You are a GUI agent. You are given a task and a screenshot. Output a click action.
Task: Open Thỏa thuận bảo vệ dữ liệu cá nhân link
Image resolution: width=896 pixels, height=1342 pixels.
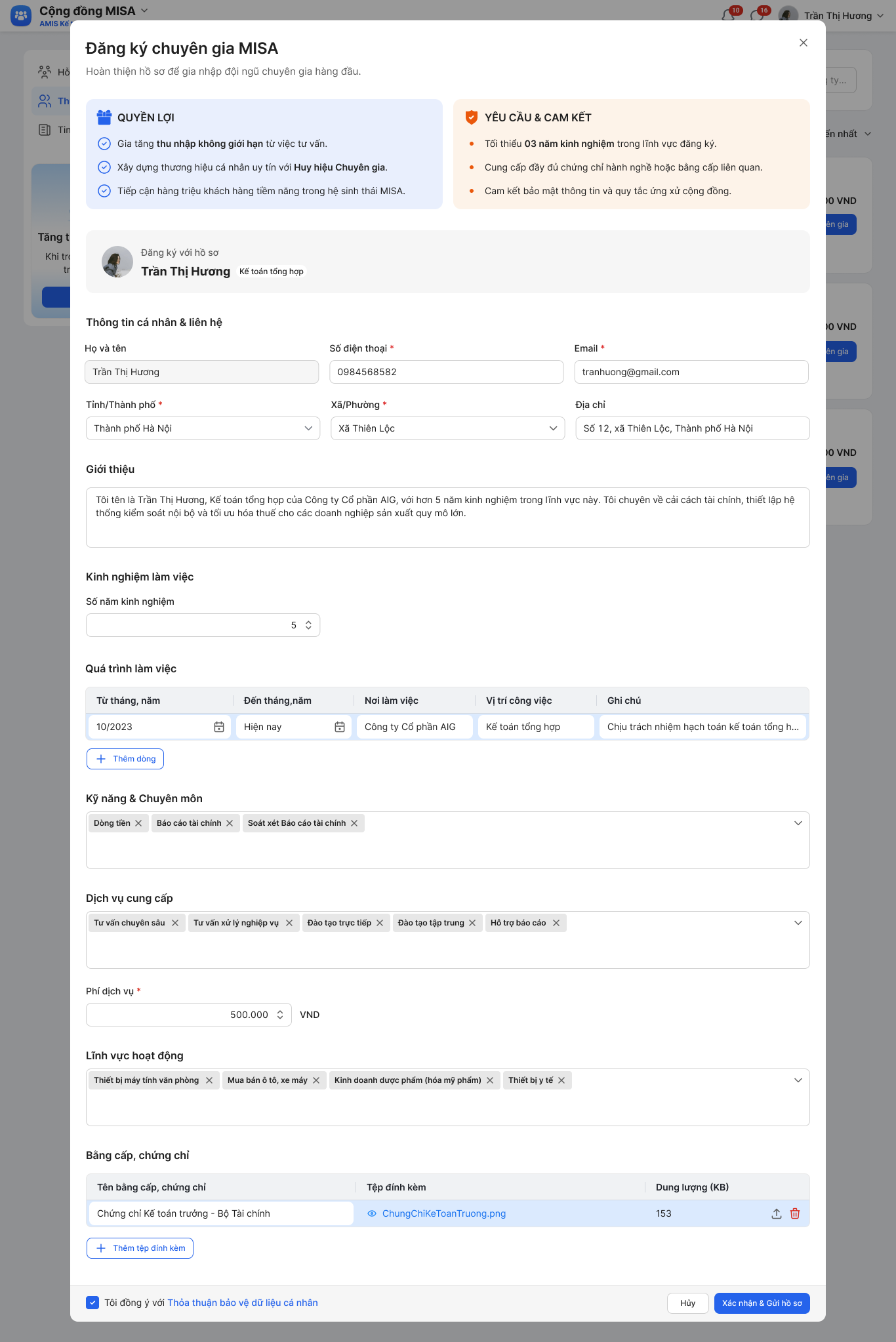click(x=243, y=1303)
